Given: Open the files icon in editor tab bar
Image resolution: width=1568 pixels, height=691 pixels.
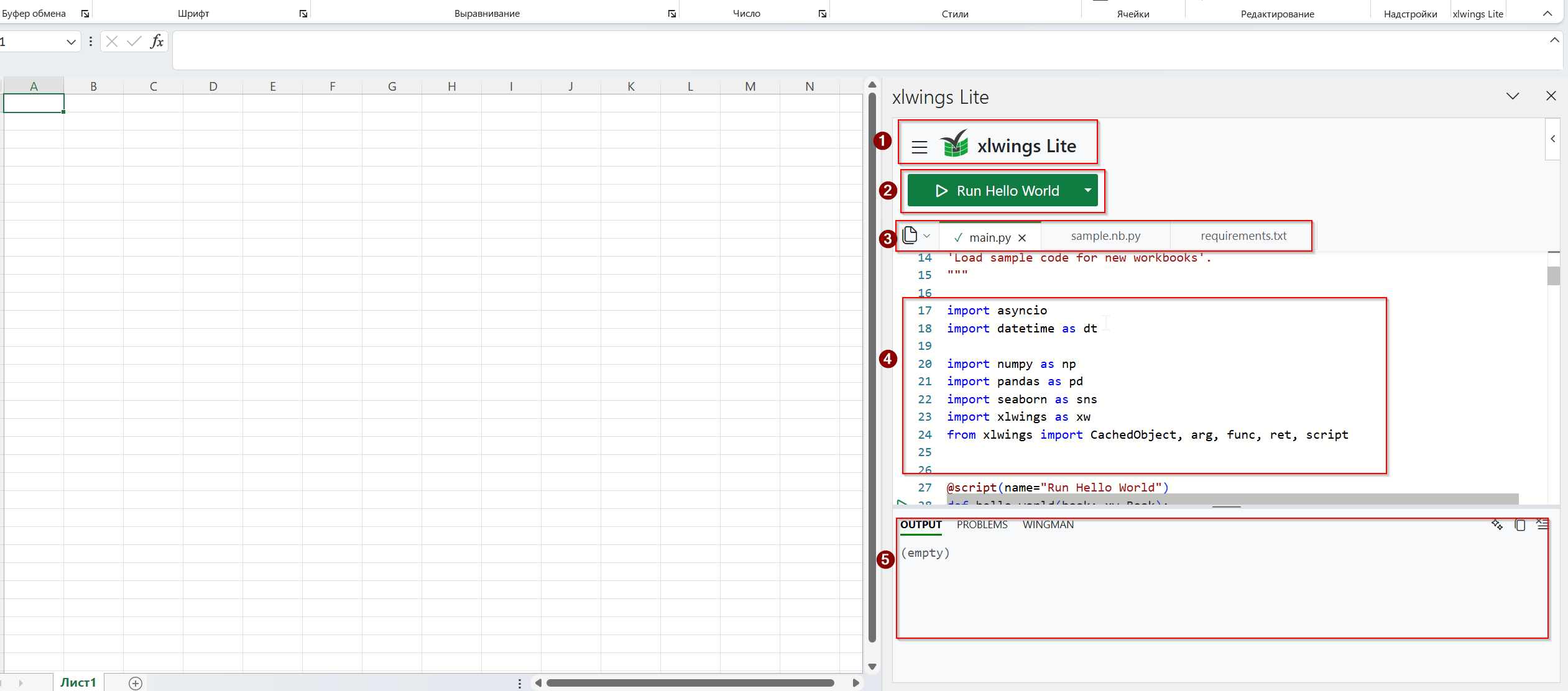Looking at the screenshot, I should (x=910, y=235).
